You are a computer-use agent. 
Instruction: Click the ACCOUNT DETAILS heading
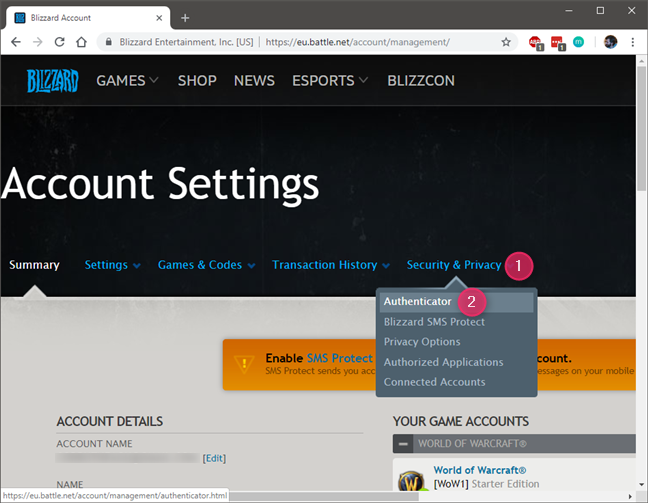(x=110, y=421)
